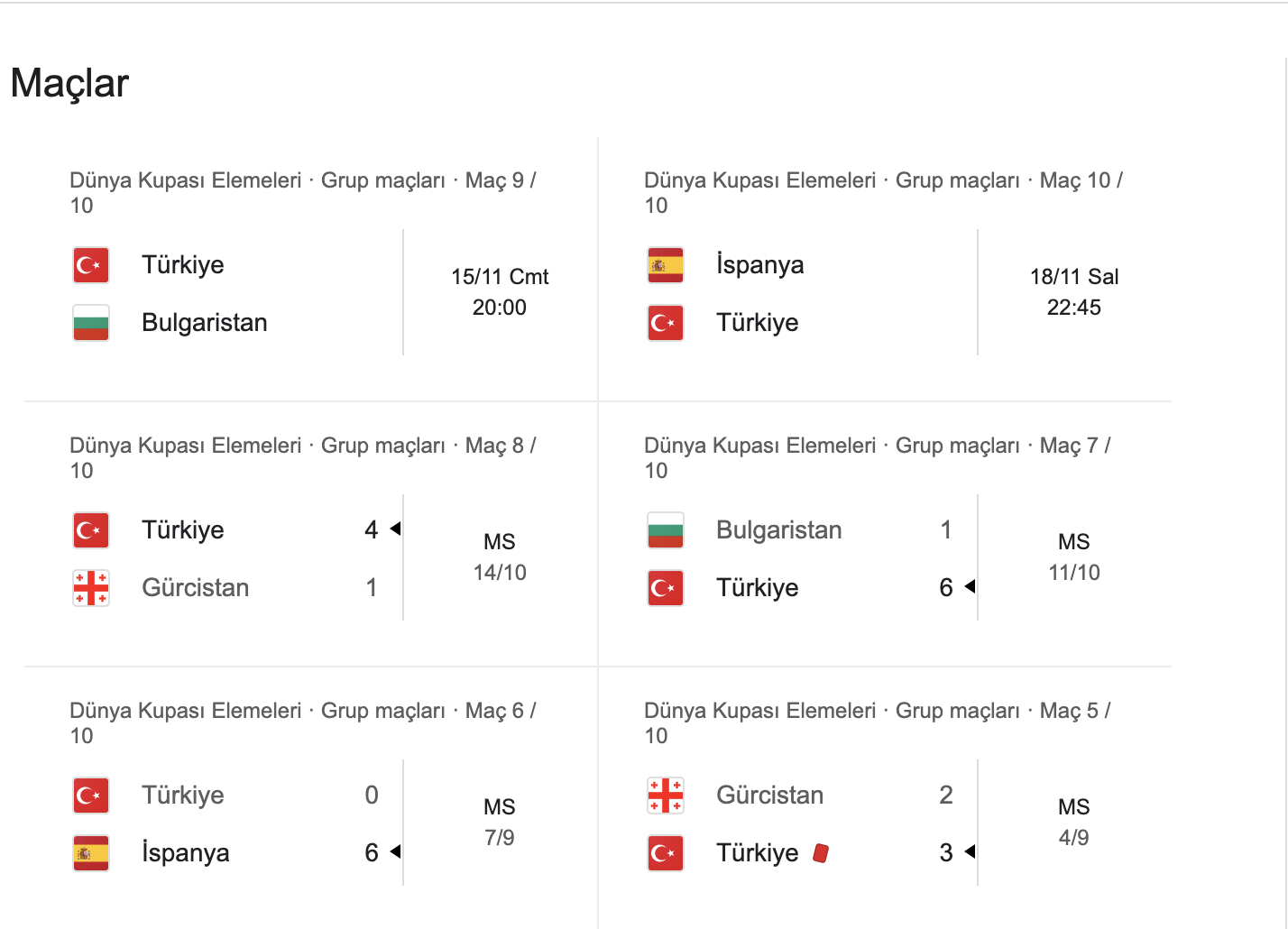
Task: Click İspanya flag in 18/11 match card
Action: 666,265
